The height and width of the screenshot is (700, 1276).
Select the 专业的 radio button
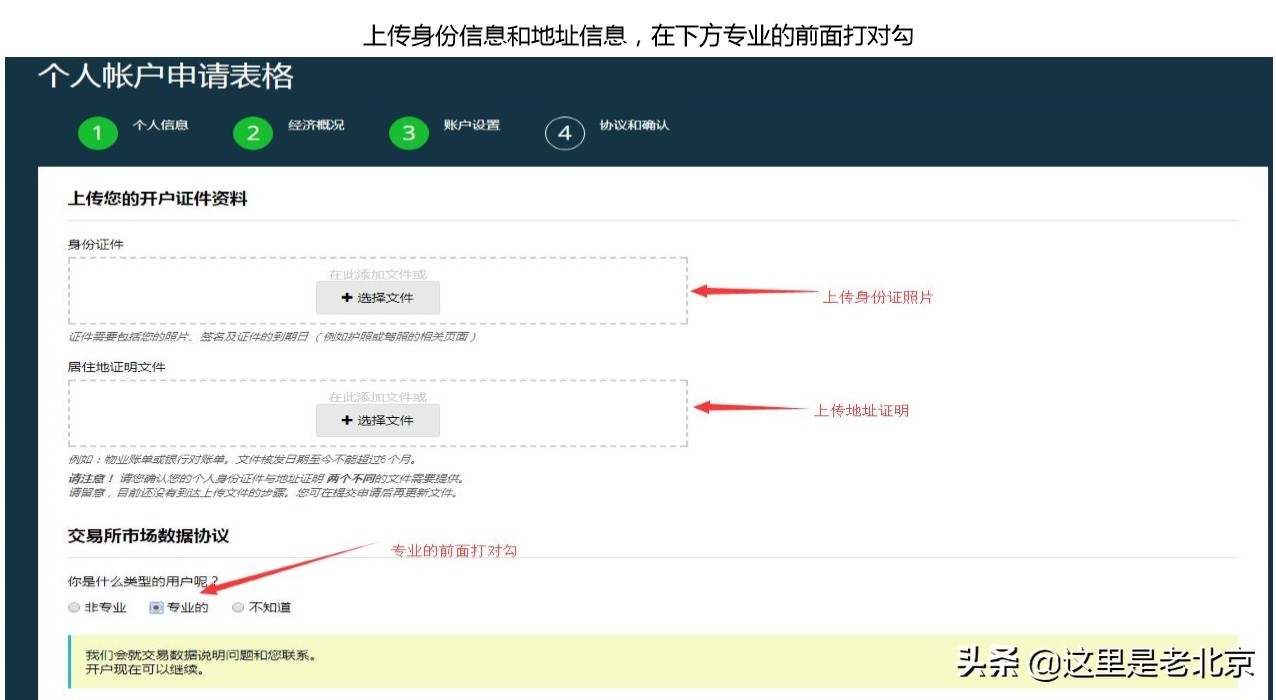[x=158, y=607]
